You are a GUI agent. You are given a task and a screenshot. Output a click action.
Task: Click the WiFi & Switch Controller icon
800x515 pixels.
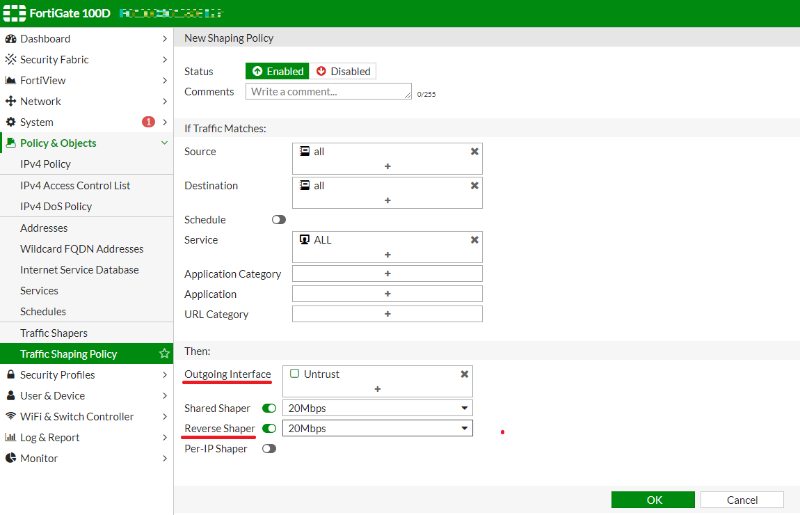[x=11, y=417]
